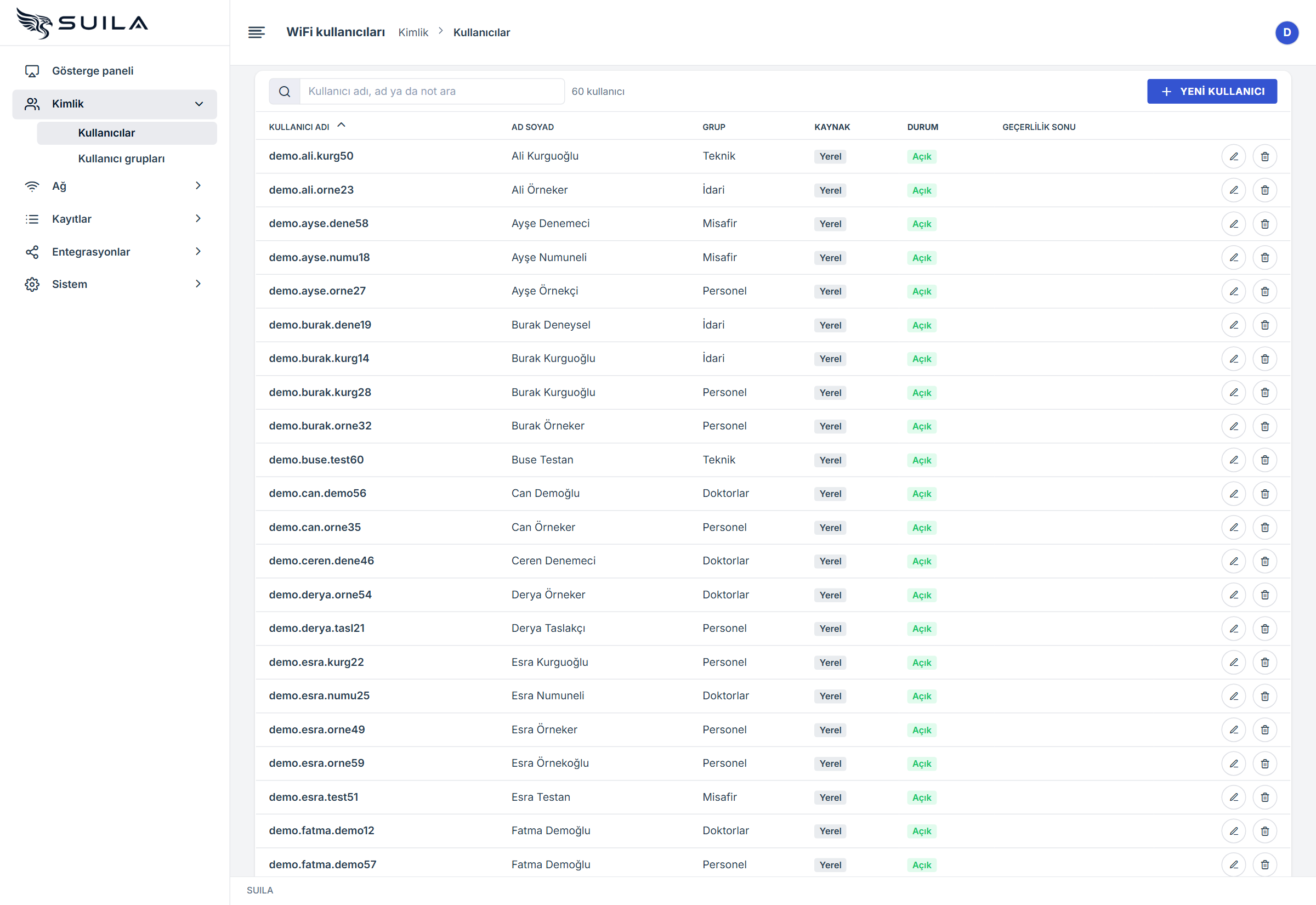Screen dimensions: 1316x905
Task: Click the Yerel badge of demo.burak.orne32
Action: [x=830, y=426]
